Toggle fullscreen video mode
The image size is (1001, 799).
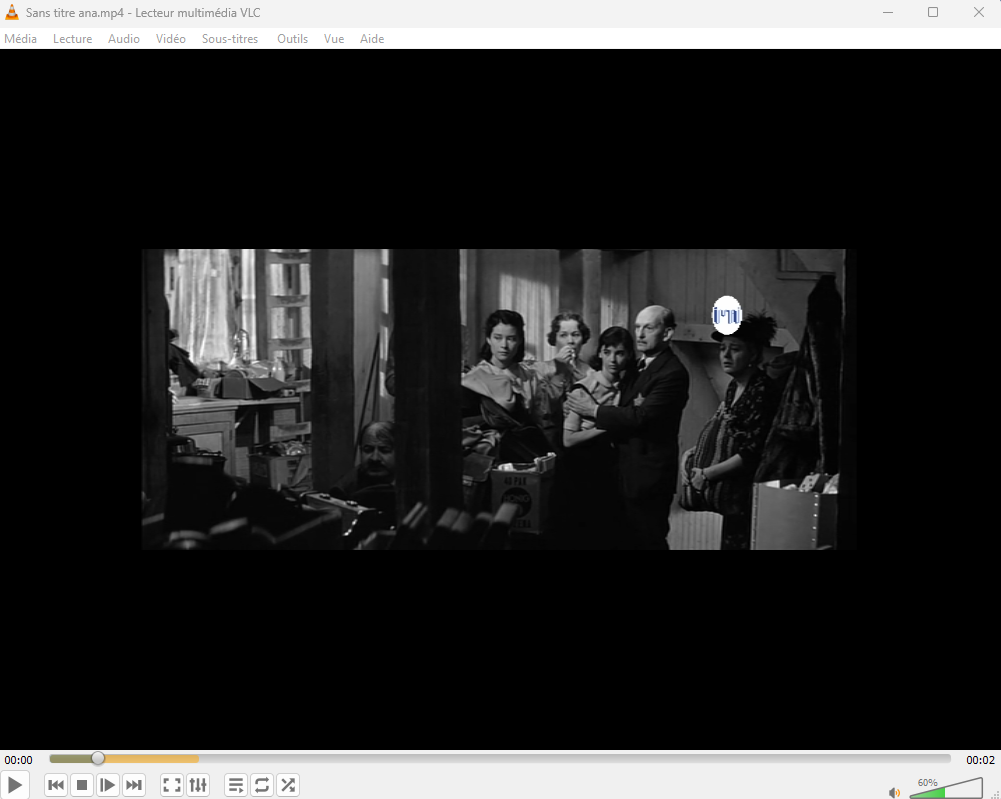click(x=172, y=785)
